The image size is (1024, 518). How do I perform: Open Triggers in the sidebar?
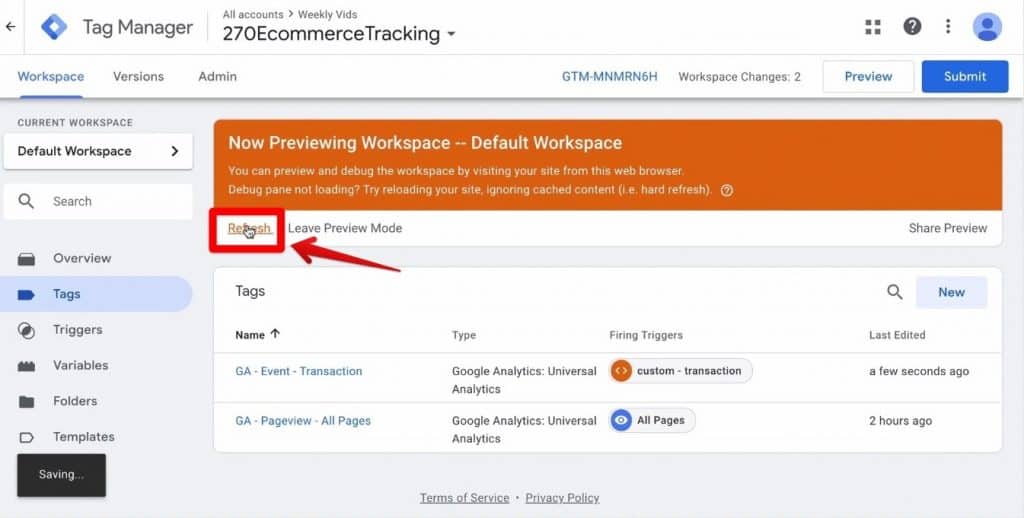click(x=77, y=330)
